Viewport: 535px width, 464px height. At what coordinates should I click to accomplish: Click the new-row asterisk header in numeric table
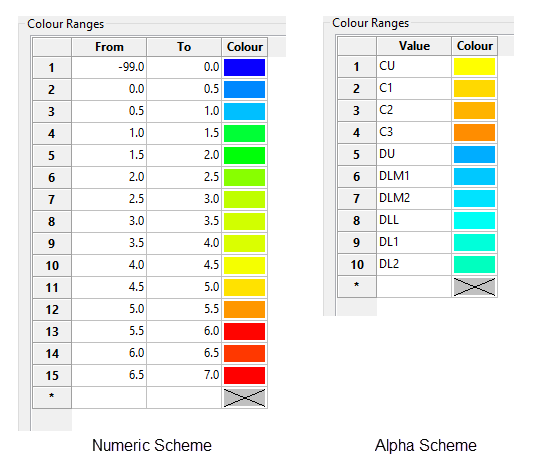click(52, 397)
